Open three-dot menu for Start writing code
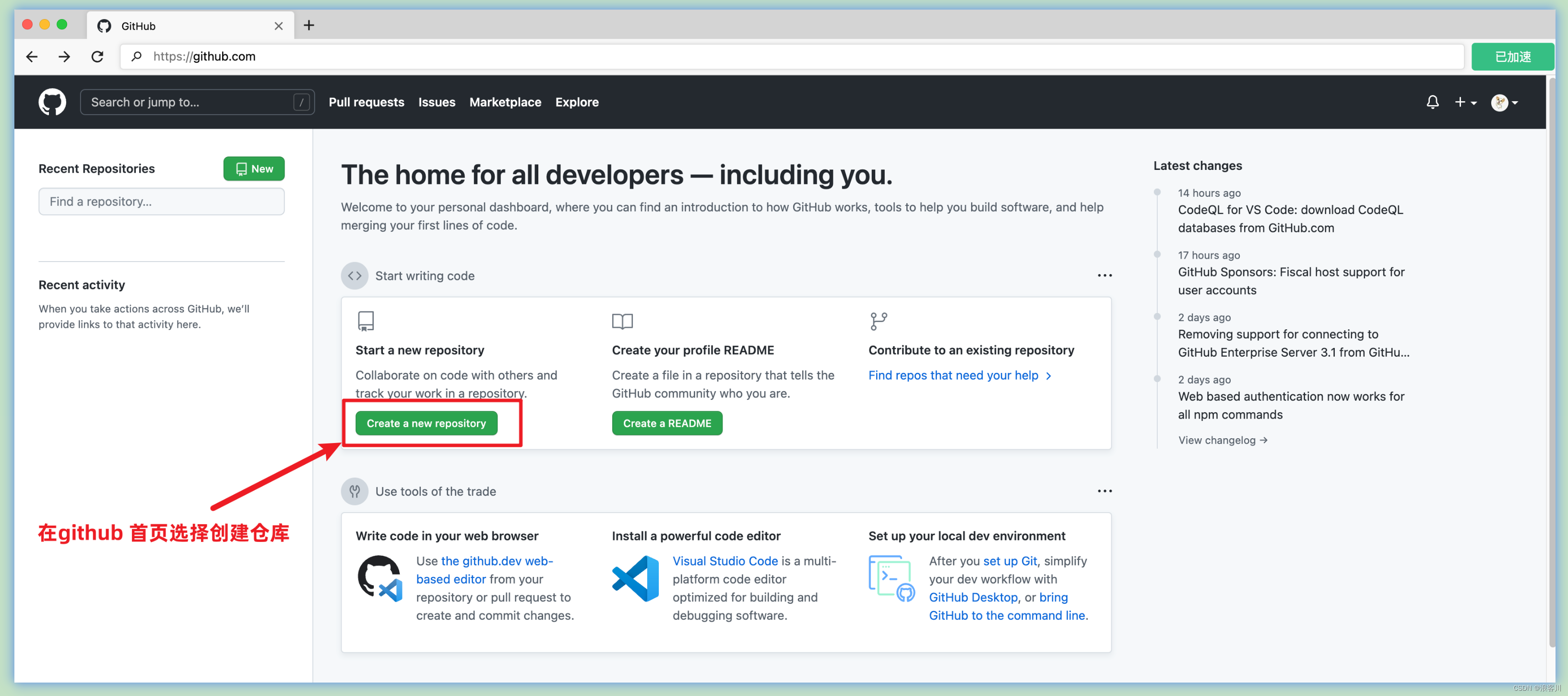The width and height of the screenshot is (1568, 696). click(1104, 276)
